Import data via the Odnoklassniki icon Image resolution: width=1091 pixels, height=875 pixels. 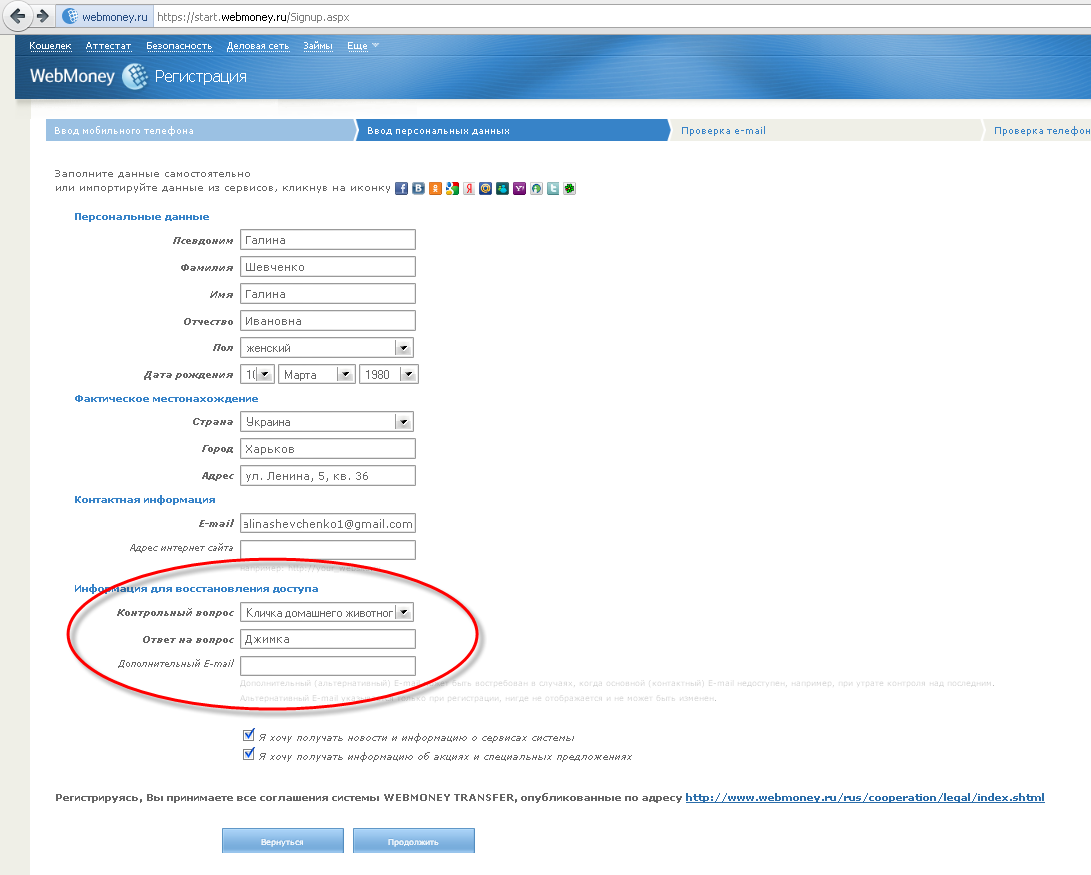tap(435, 188)
